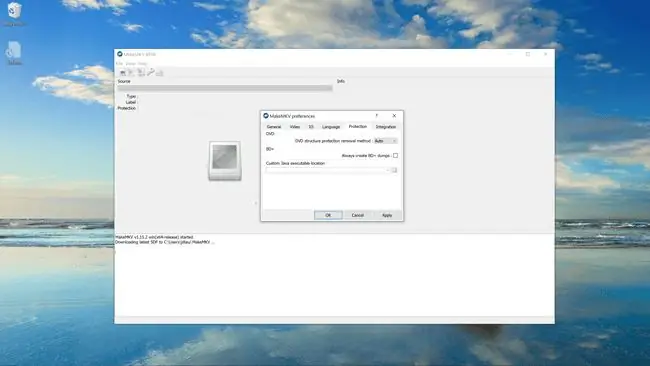Switch to the General tab

(274, 127)
